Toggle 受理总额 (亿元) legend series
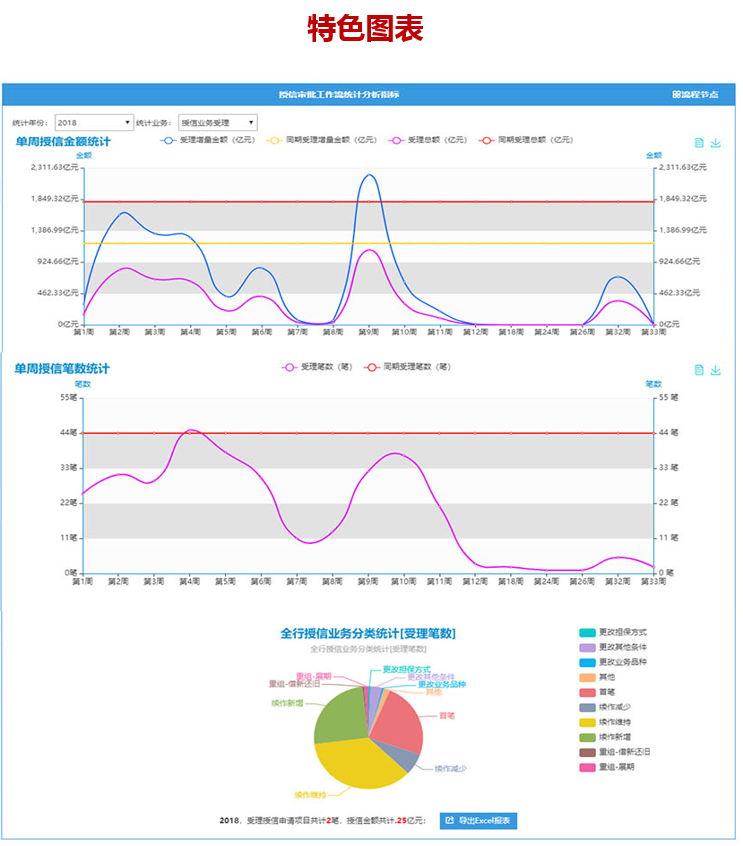 pyautogui.click(x=428, y=140)
